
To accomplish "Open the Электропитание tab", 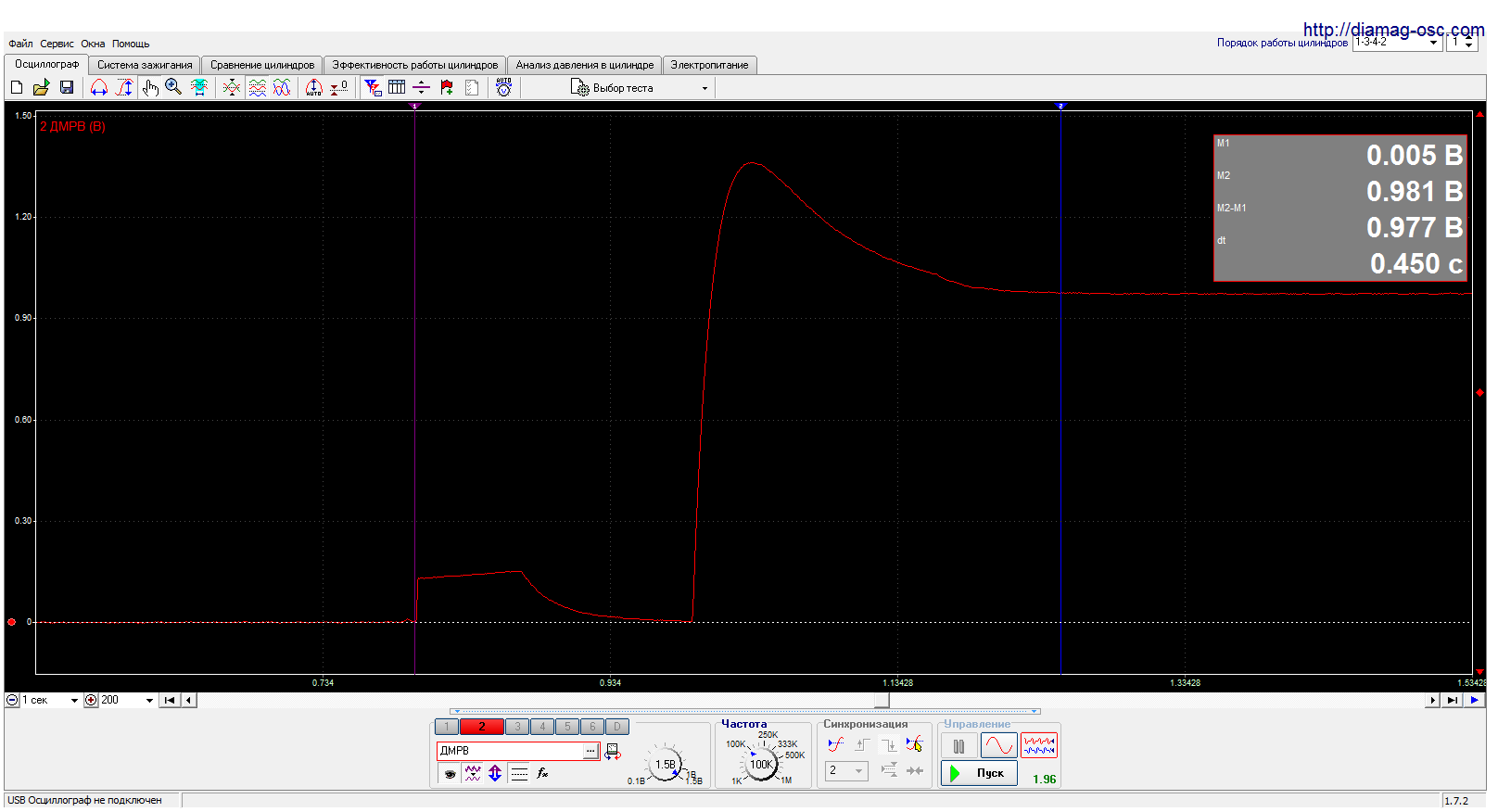I will pyautogui.click(x=709, y=65).
